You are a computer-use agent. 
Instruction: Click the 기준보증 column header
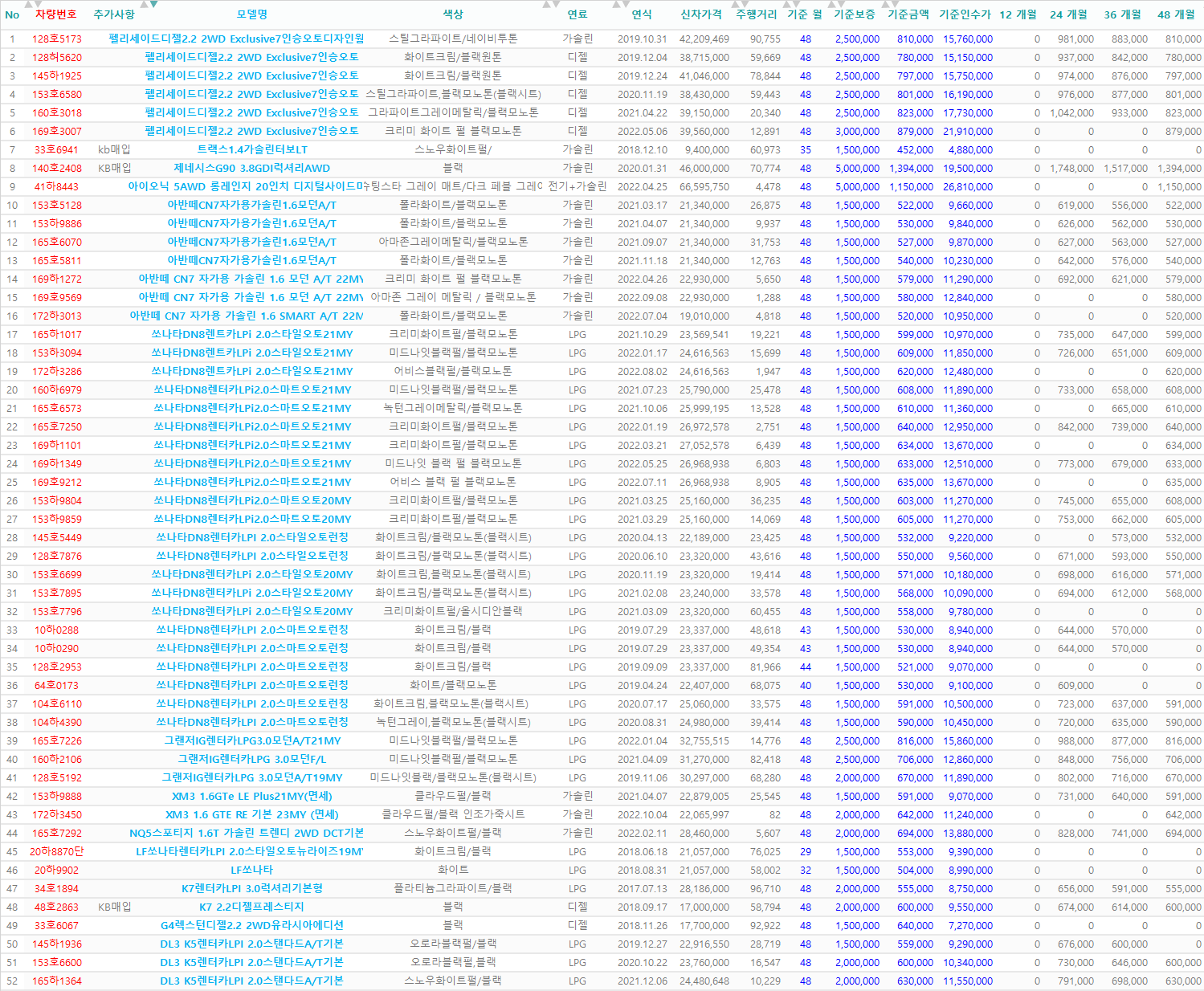point(855,14)
